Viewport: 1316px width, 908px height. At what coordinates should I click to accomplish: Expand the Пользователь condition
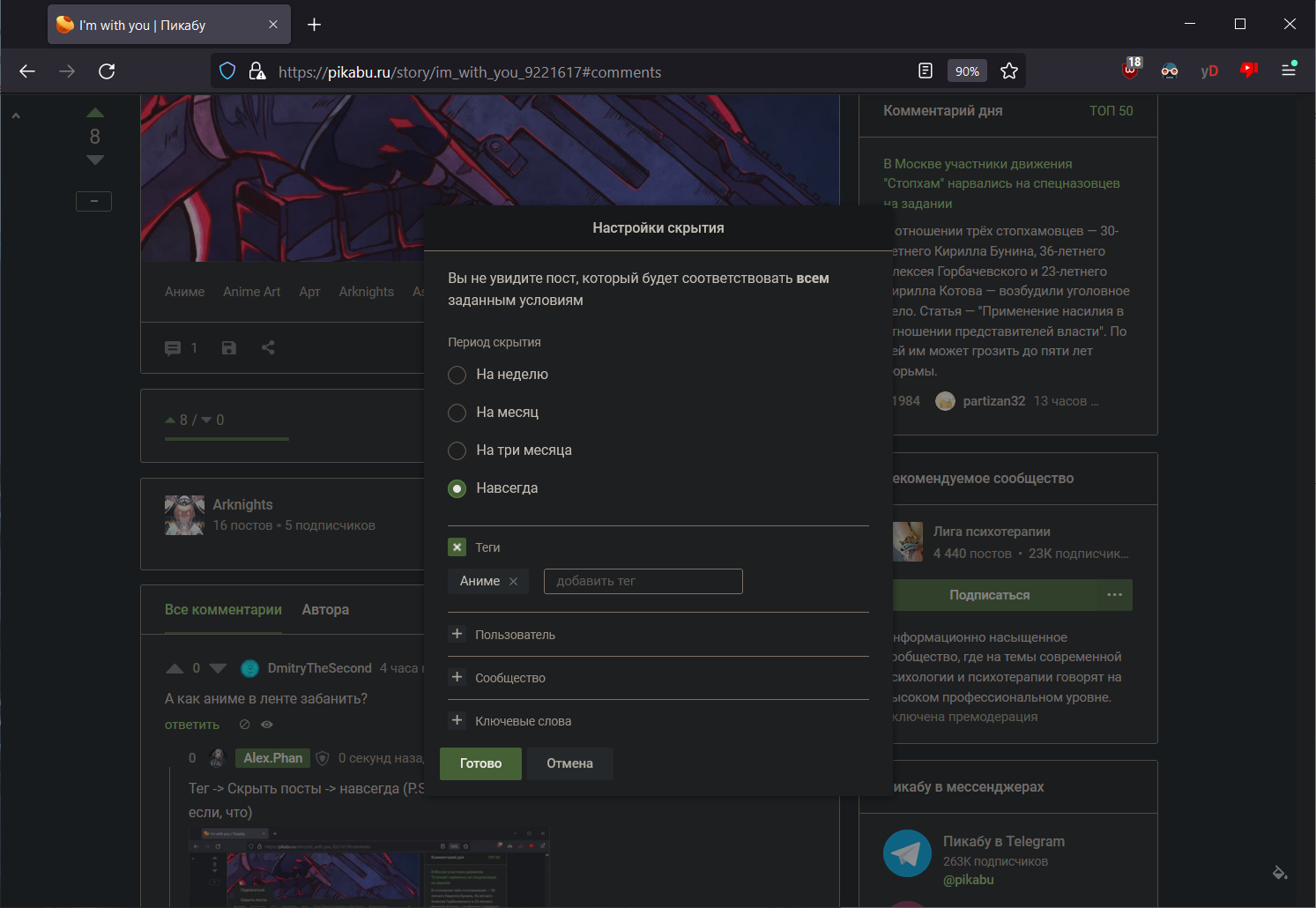point(457,634)
